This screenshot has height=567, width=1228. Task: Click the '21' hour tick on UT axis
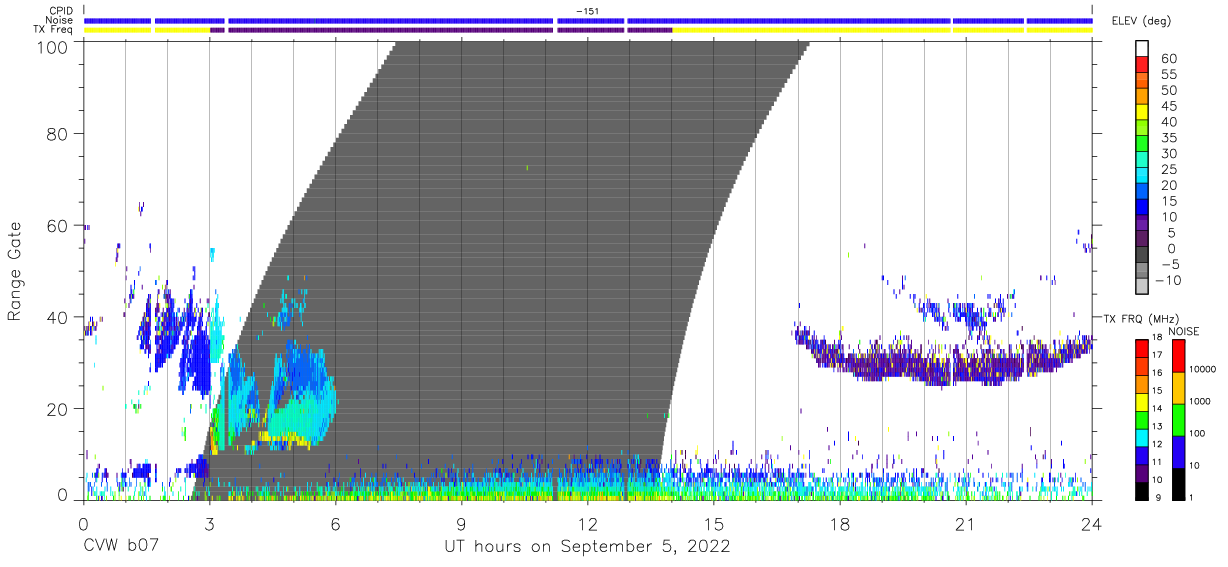[966, 522]
